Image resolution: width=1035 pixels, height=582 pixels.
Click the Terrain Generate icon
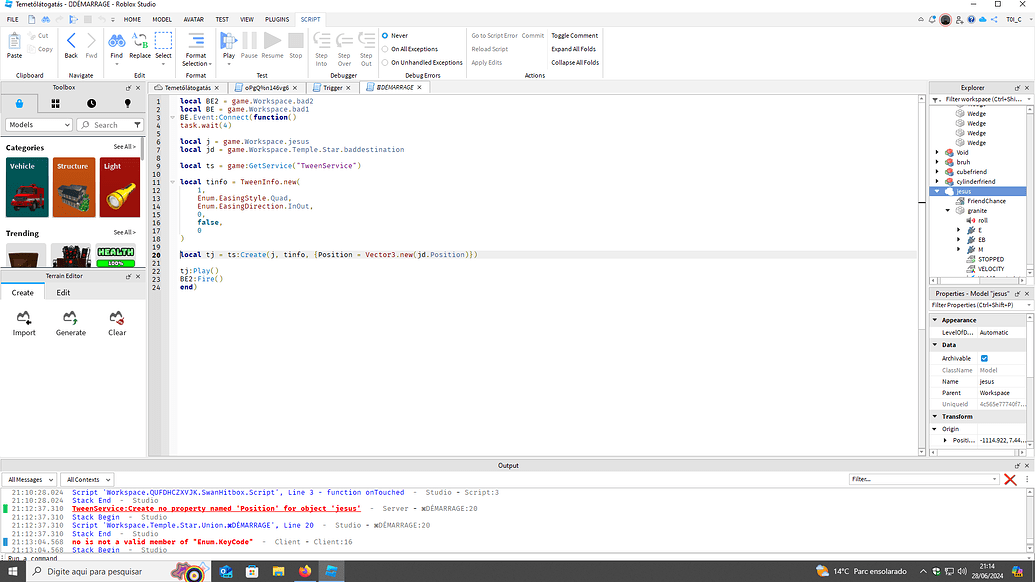70,318
